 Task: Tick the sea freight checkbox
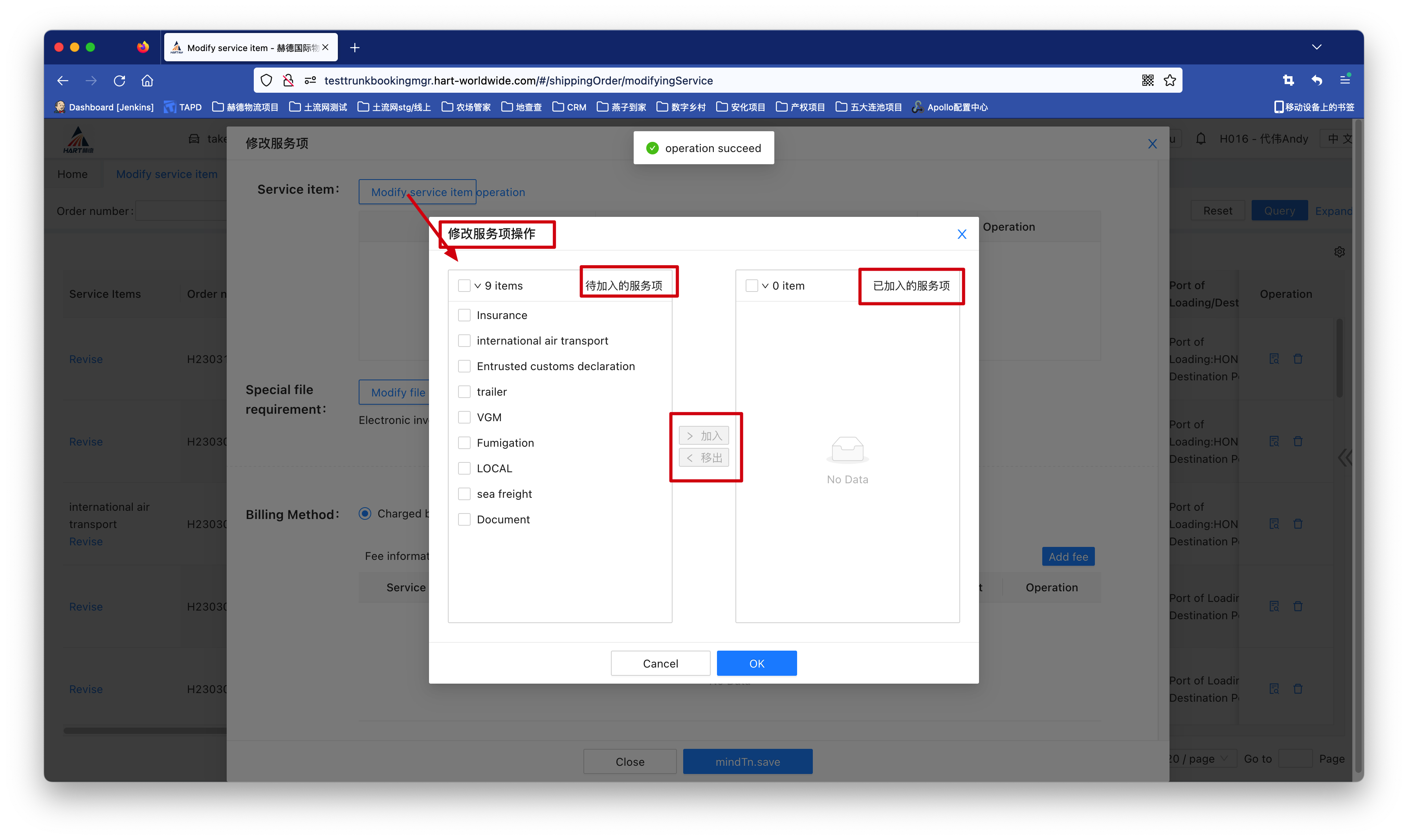coord(464,494)
